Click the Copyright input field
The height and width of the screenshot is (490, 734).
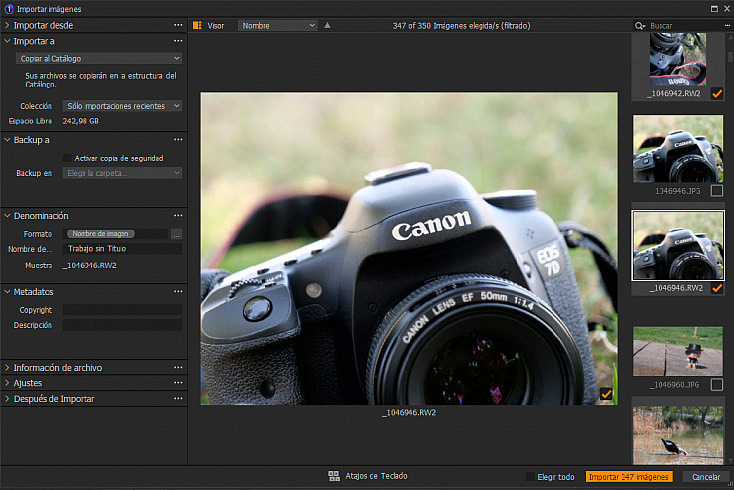point(122,310)
